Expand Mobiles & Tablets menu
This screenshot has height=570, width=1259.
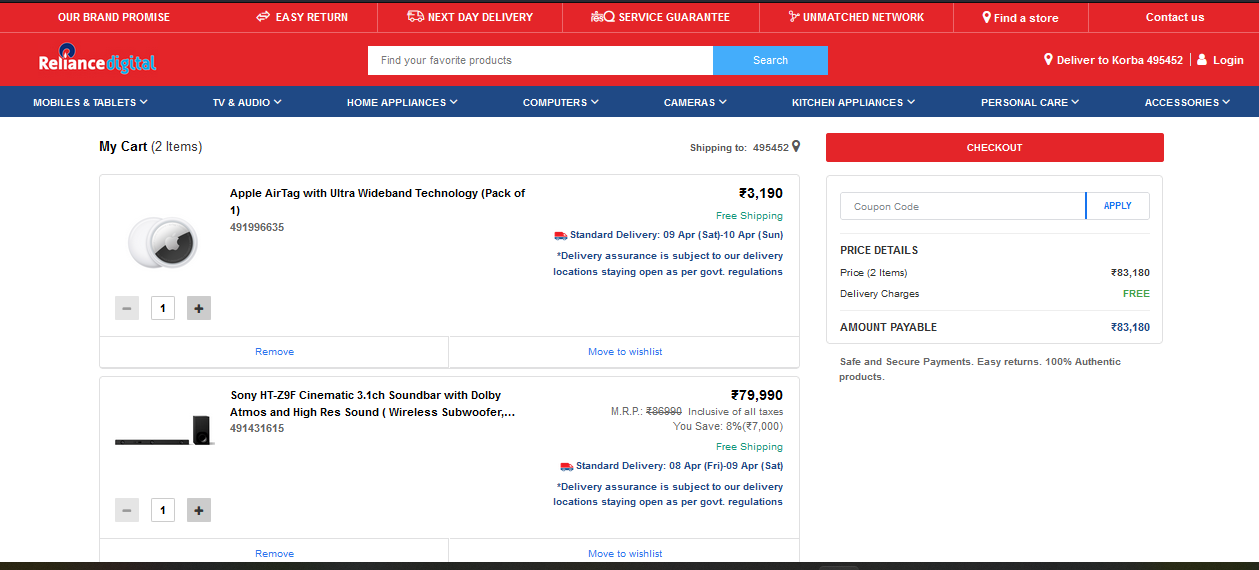(x=90, y=102)
